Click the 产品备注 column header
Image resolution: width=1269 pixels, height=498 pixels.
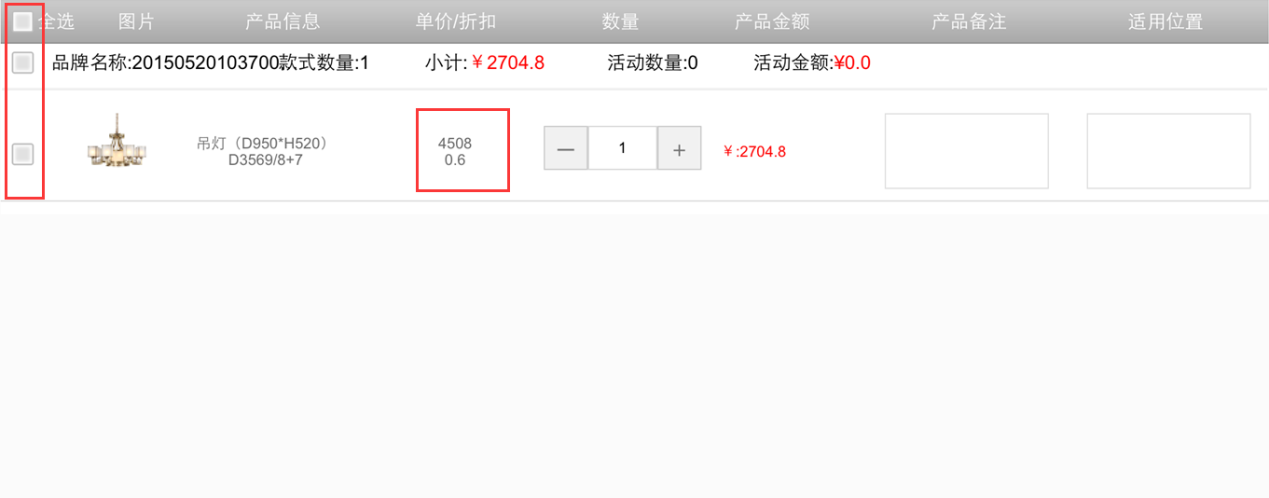[x=969, y=22]
